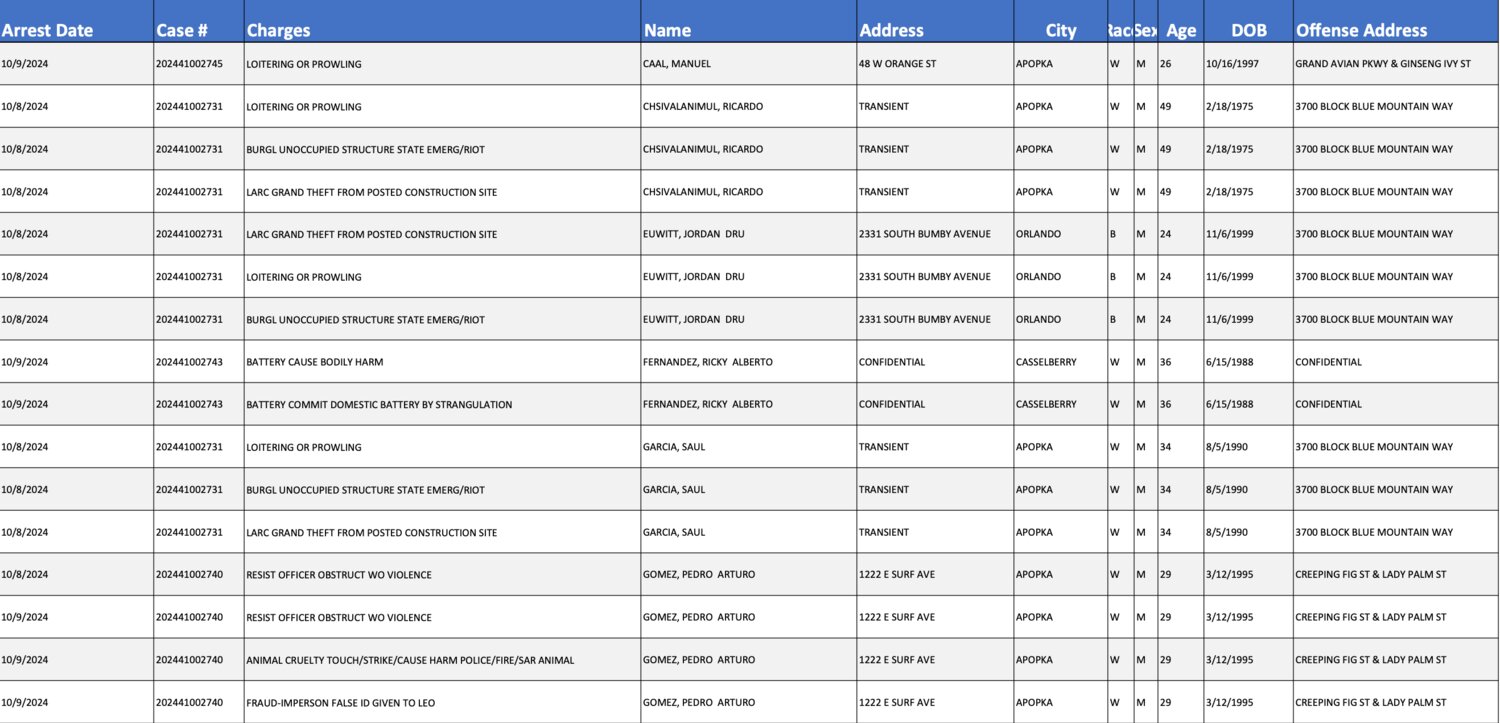Select RESIST OFFICER charge dated 10/9/2024

339,618
